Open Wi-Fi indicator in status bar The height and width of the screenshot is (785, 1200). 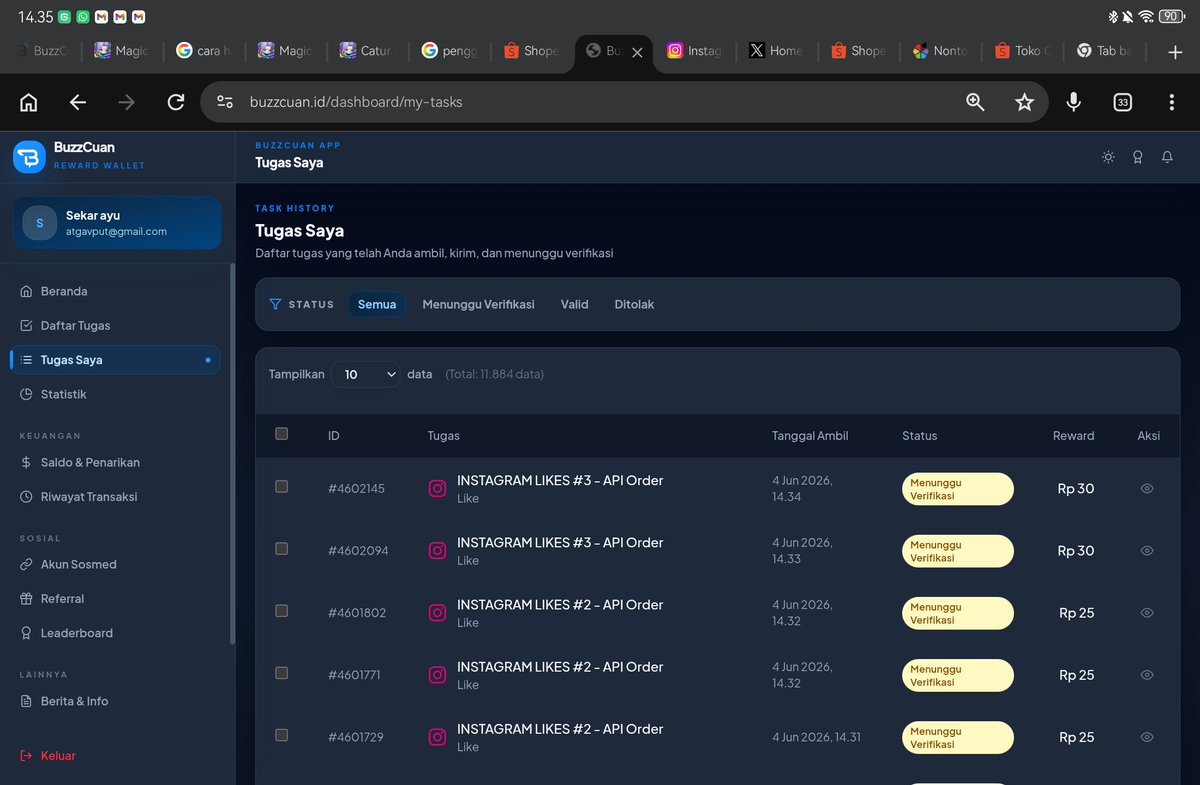pos(1146,16)
